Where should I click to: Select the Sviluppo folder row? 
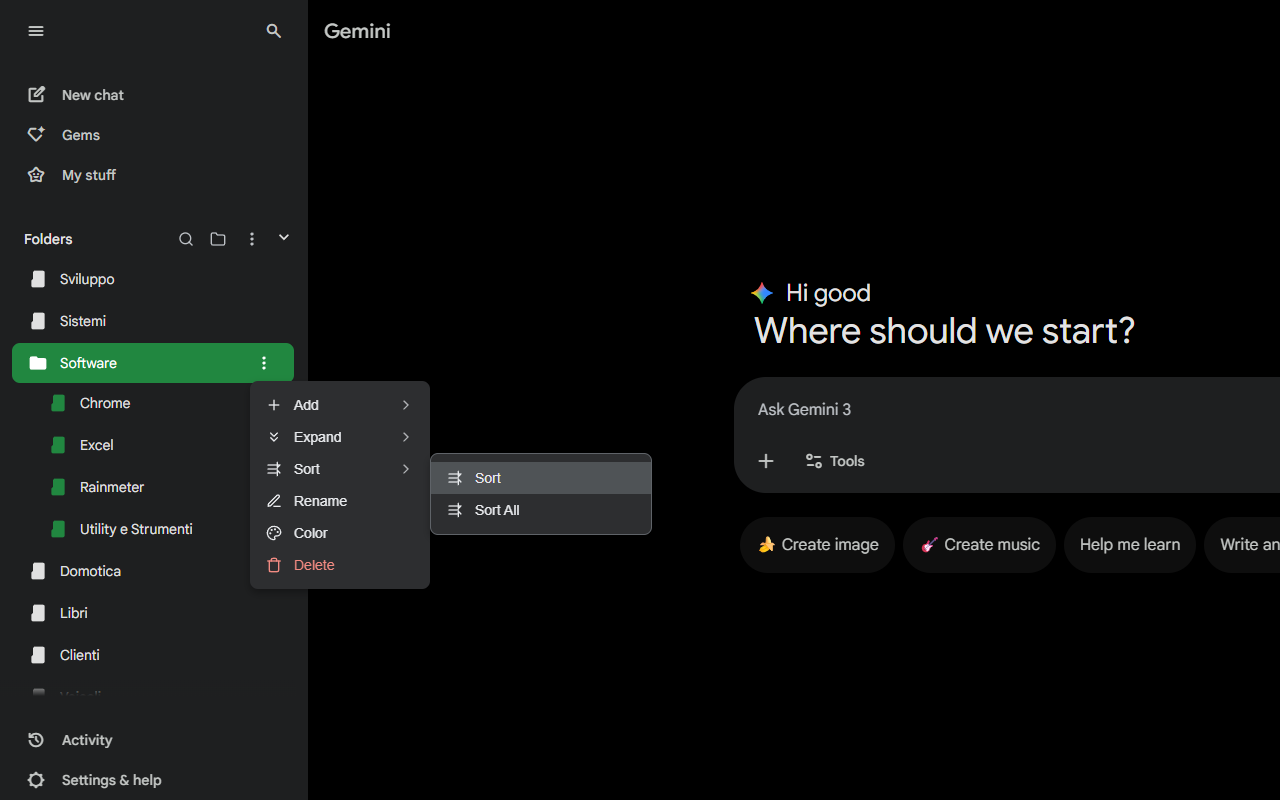click(x=153, y=279)
